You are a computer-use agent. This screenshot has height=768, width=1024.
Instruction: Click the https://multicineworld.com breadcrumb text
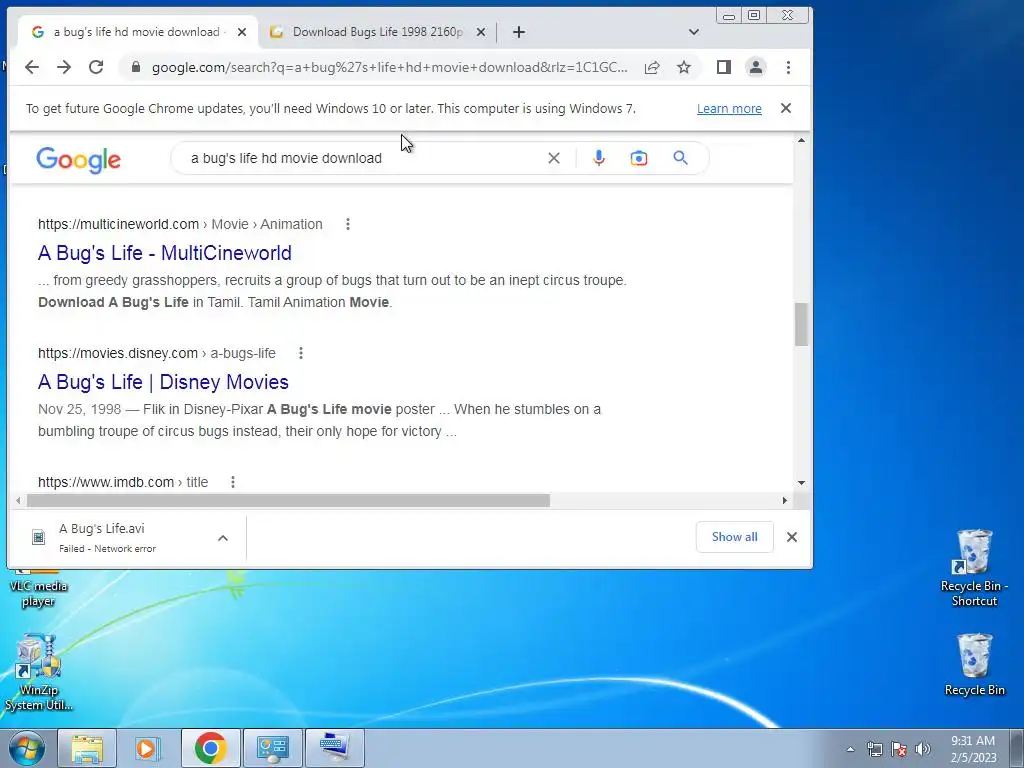118,224
